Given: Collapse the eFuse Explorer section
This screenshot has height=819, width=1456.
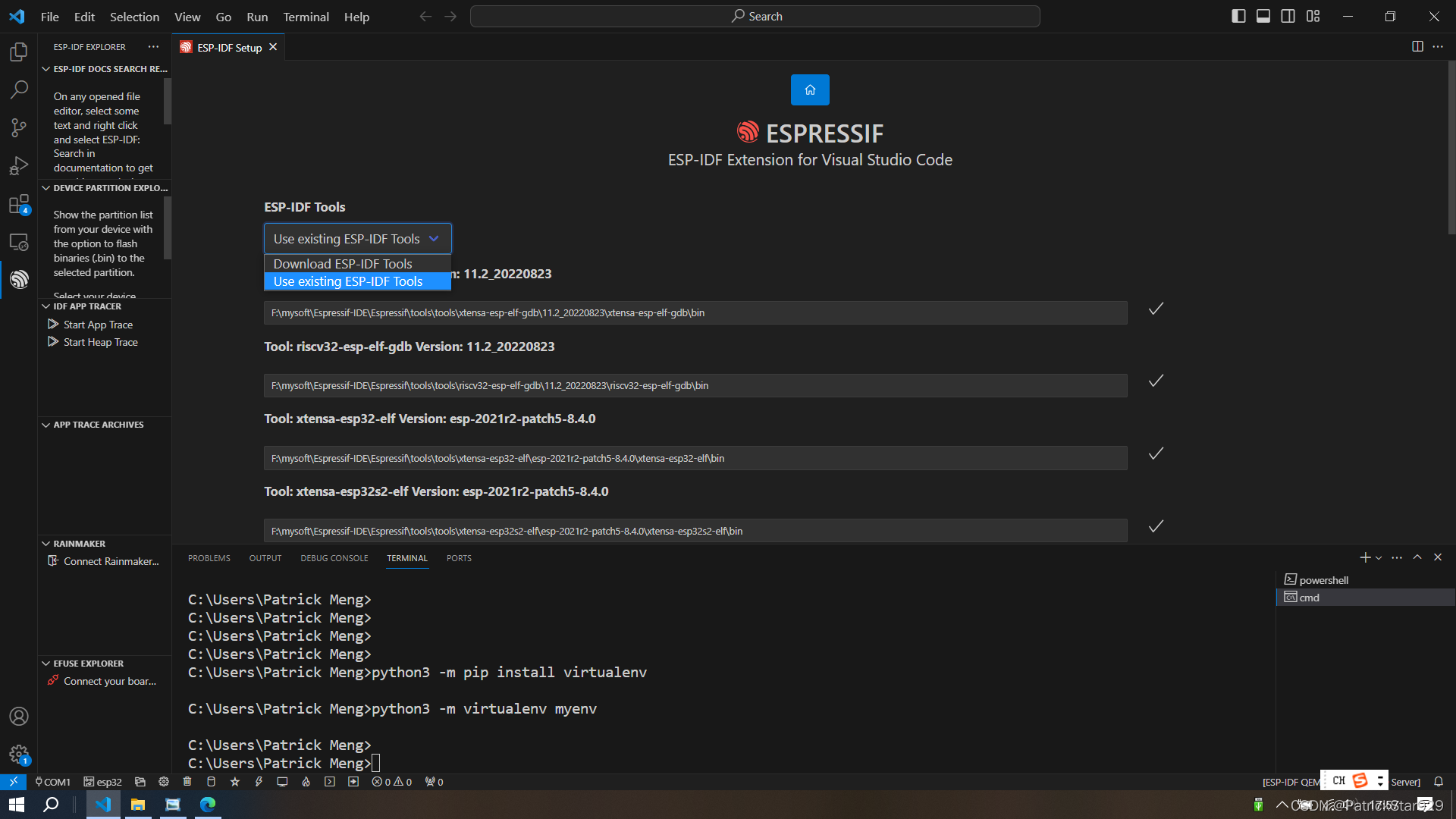Looking at the screenshot, I should 105,664.
